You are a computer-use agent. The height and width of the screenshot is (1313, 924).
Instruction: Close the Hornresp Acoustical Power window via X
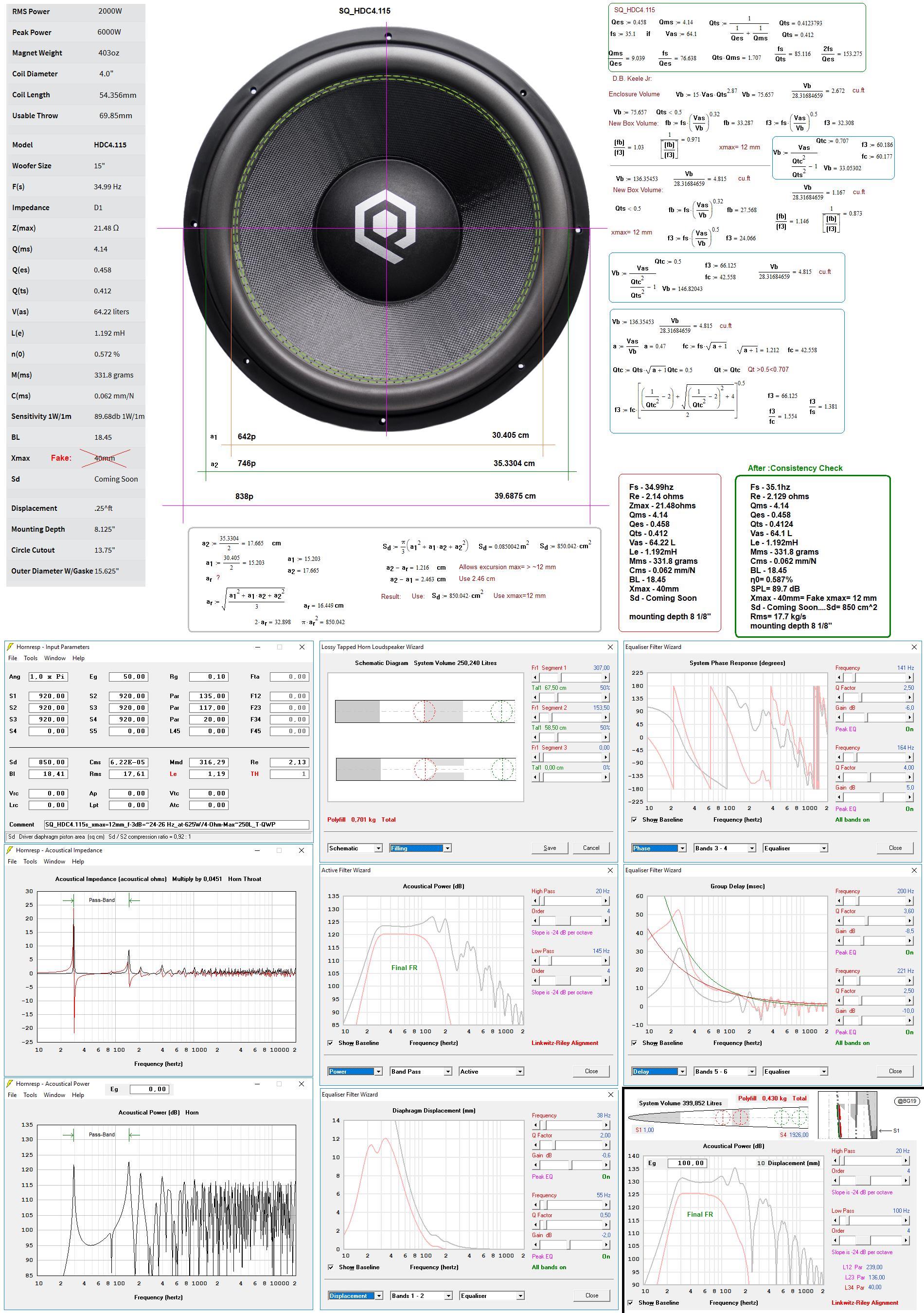pyautogui.click(x=302, y=1083)
